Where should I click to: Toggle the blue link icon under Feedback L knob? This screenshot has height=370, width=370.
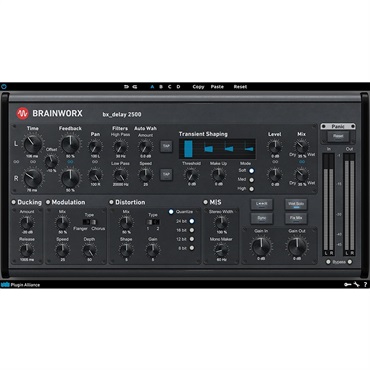tap(70, 162)
